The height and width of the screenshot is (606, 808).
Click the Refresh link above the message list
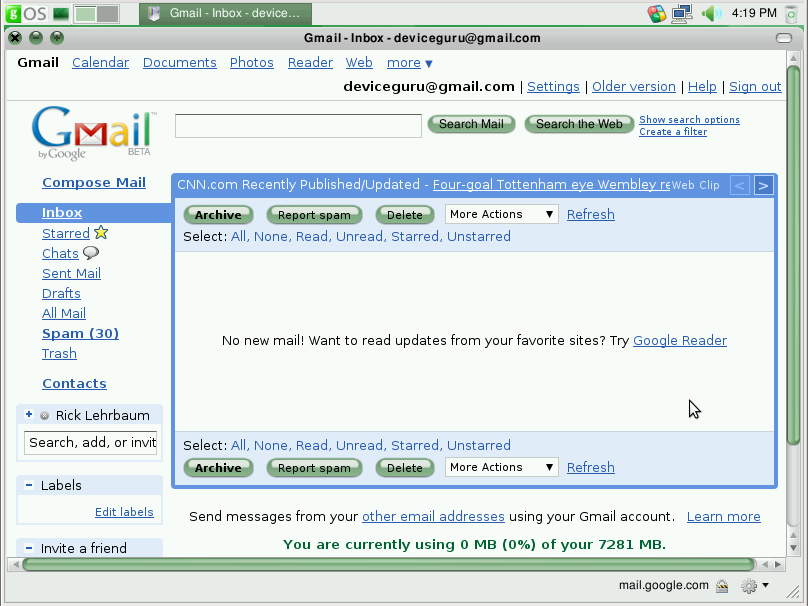pyautogui.click(x=591, y=214)
